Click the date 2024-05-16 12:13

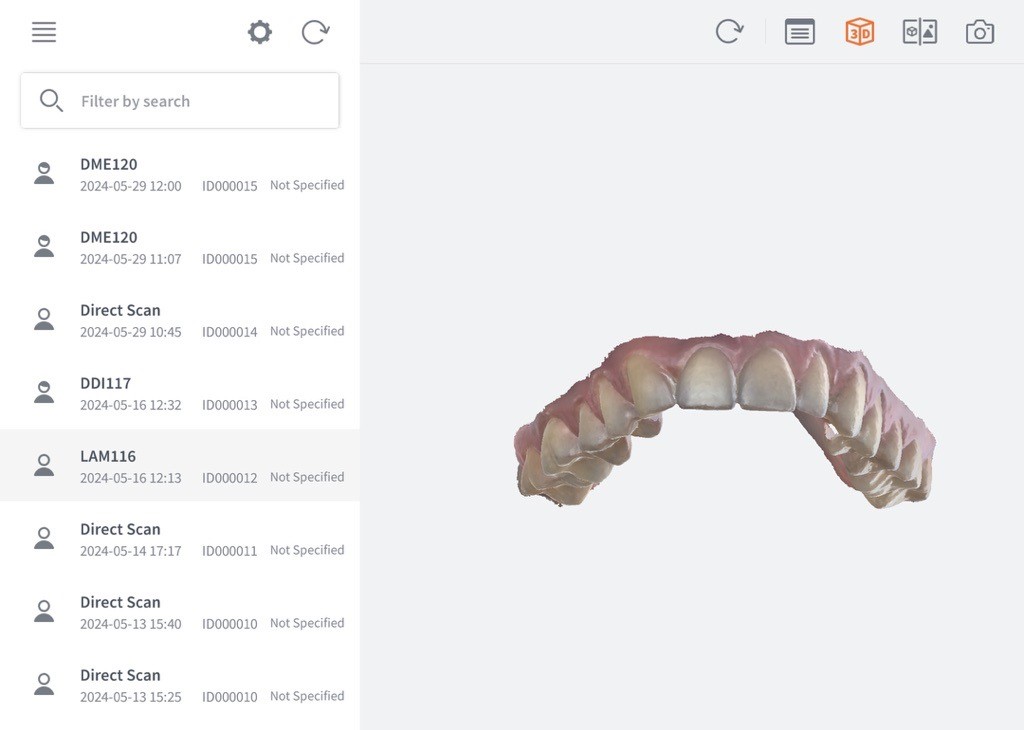(x=131, y=478)
